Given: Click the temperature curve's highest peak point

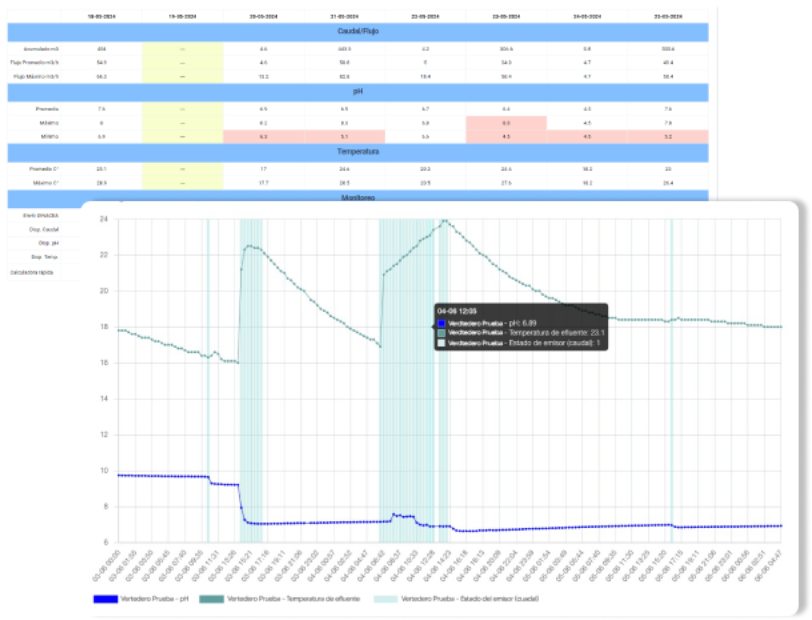Looking at the screenshot, I should pos(444,221).
